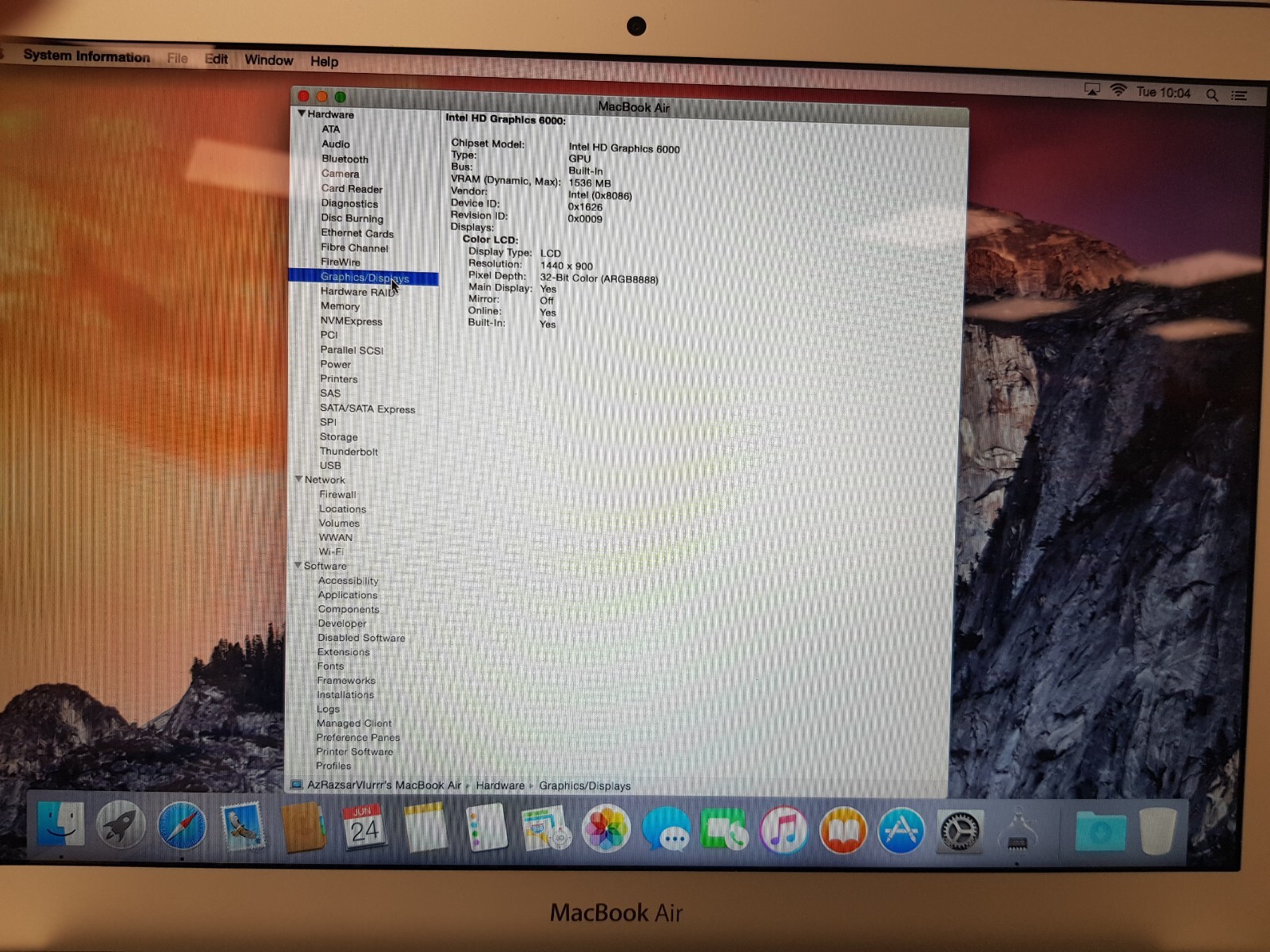This screenshot has height=952, width=1270.
Task: Click the clock Tue 10:04
Action: [x=1164, y=93]
